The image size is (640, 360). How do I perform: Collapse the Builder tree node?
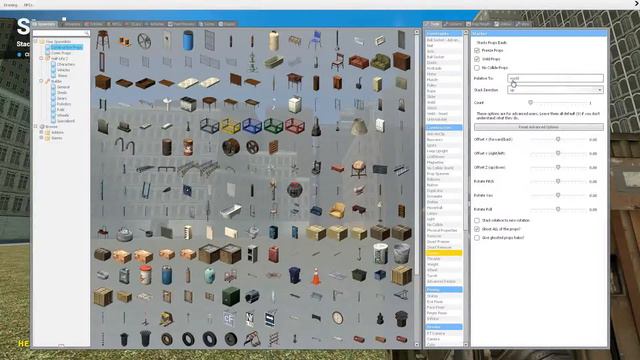click(42, 81)
